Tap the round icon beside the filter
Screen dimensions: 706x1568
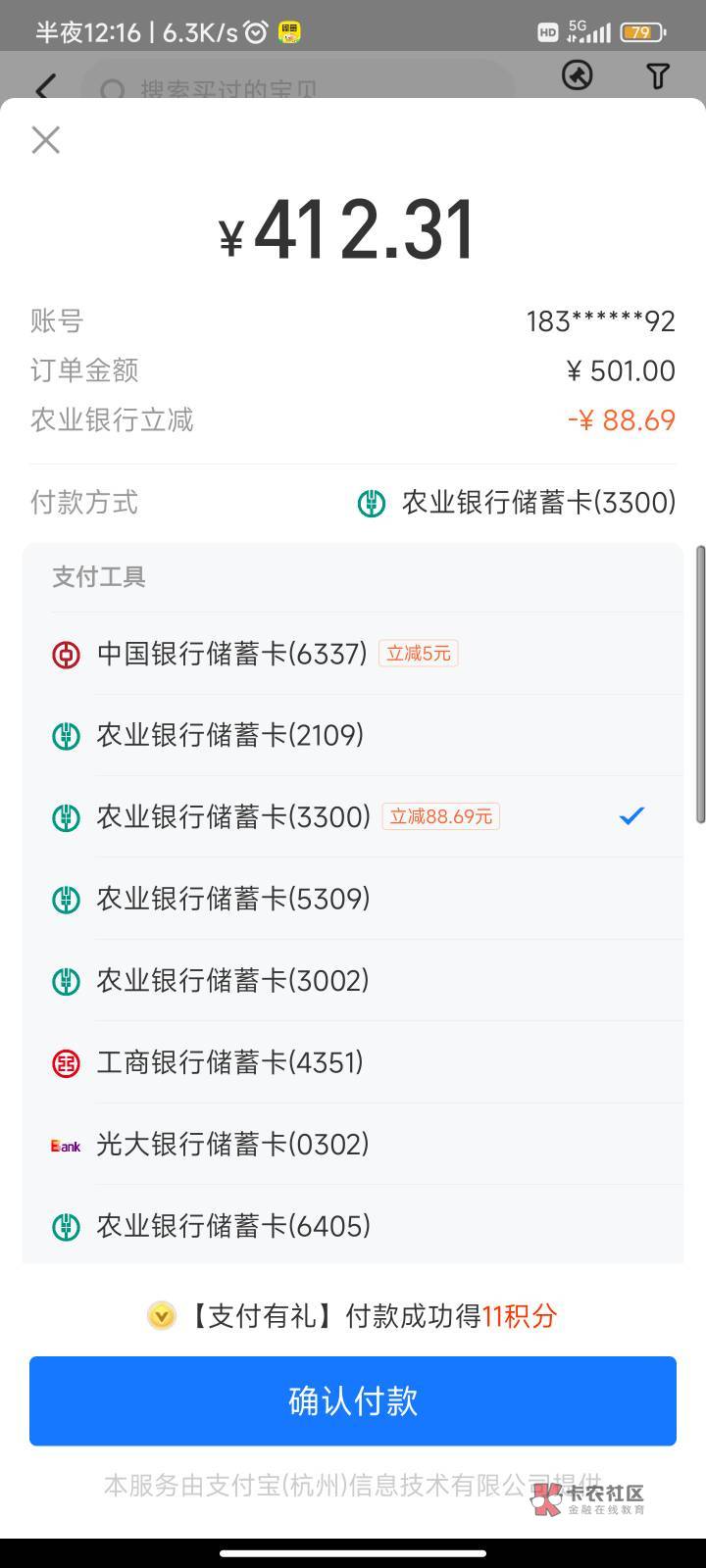click(x=577, y=75)
